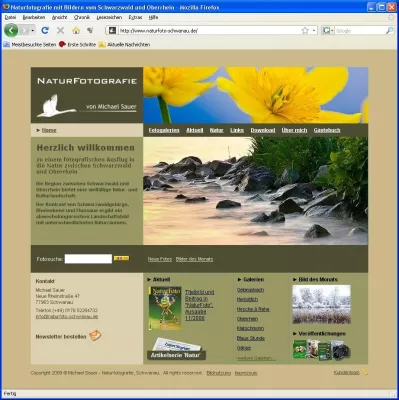The width and height of the screenshot is (399, 400).
Task: Open the address bar history dropdown
Action: pyautogui.click(x=314, y=31)
